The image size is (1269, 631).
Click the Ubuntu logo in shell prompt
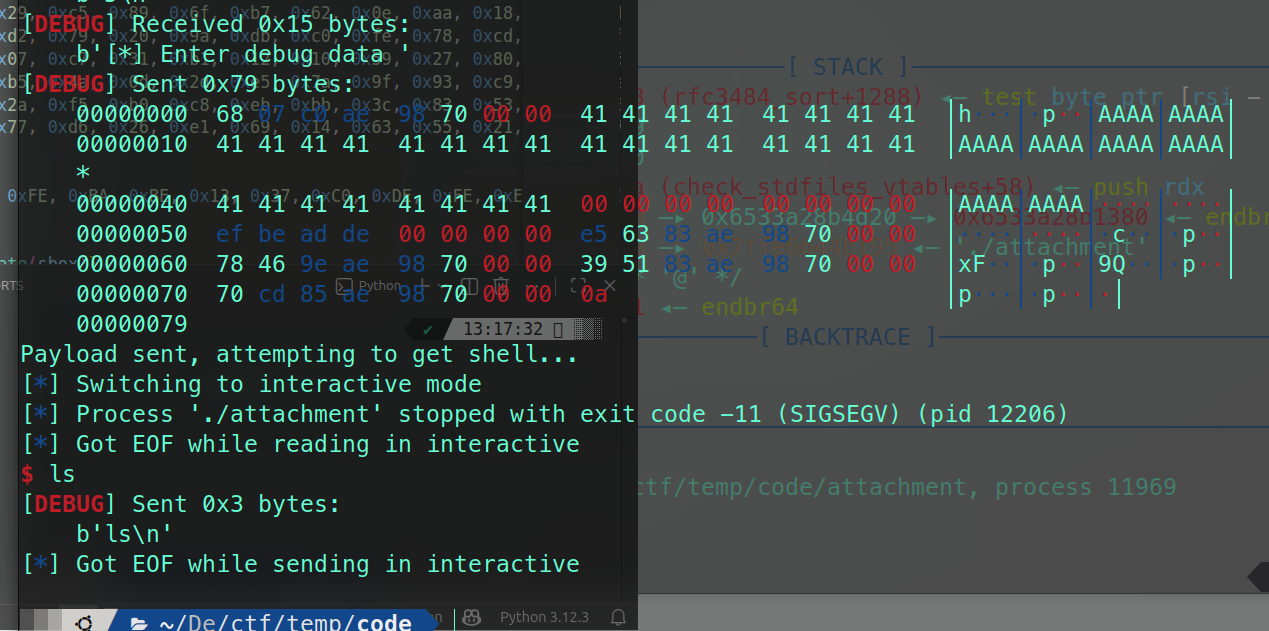pyautogui.click(x=84, y=622)
